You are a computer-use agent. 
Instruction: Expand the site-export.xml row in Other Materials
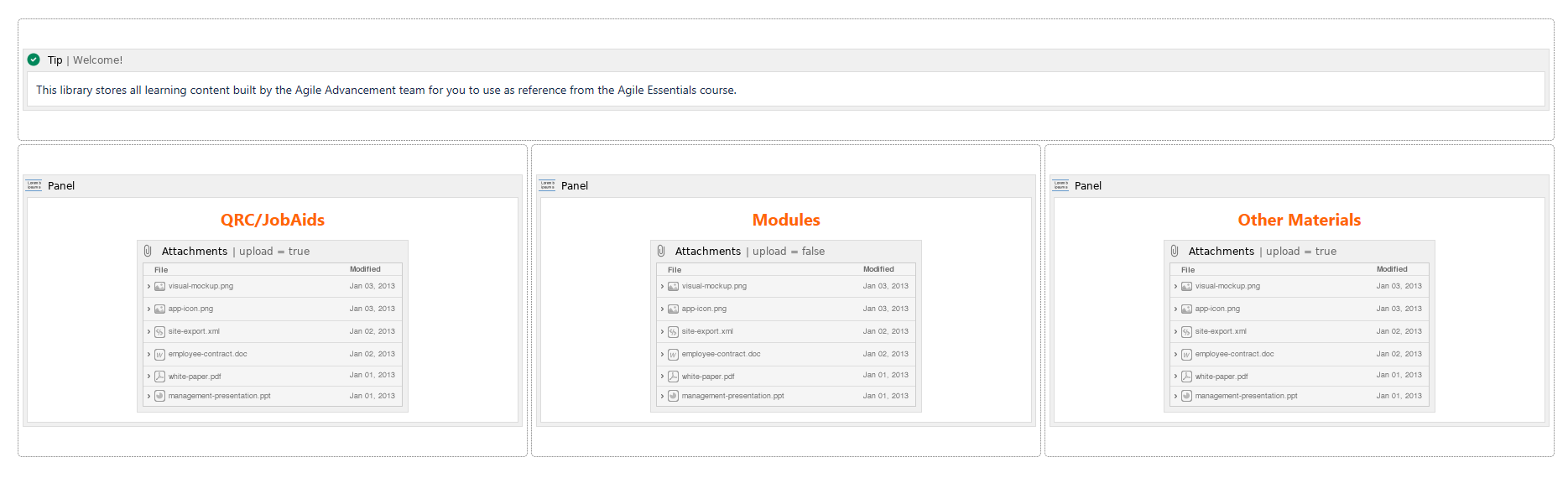(1175, 332)
